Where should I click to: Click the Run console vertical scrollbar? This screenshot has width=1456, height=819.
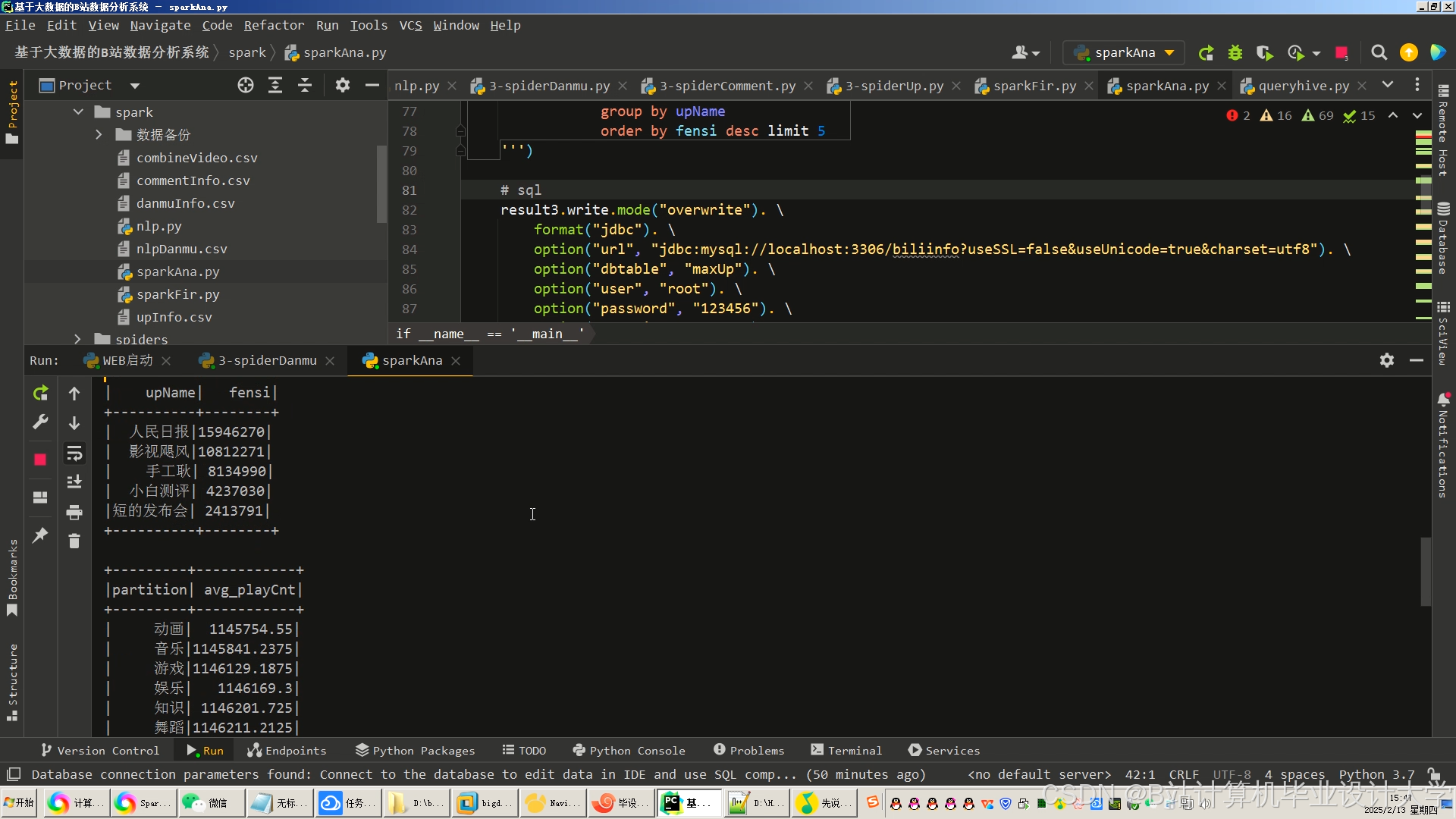click(1425, 572)
